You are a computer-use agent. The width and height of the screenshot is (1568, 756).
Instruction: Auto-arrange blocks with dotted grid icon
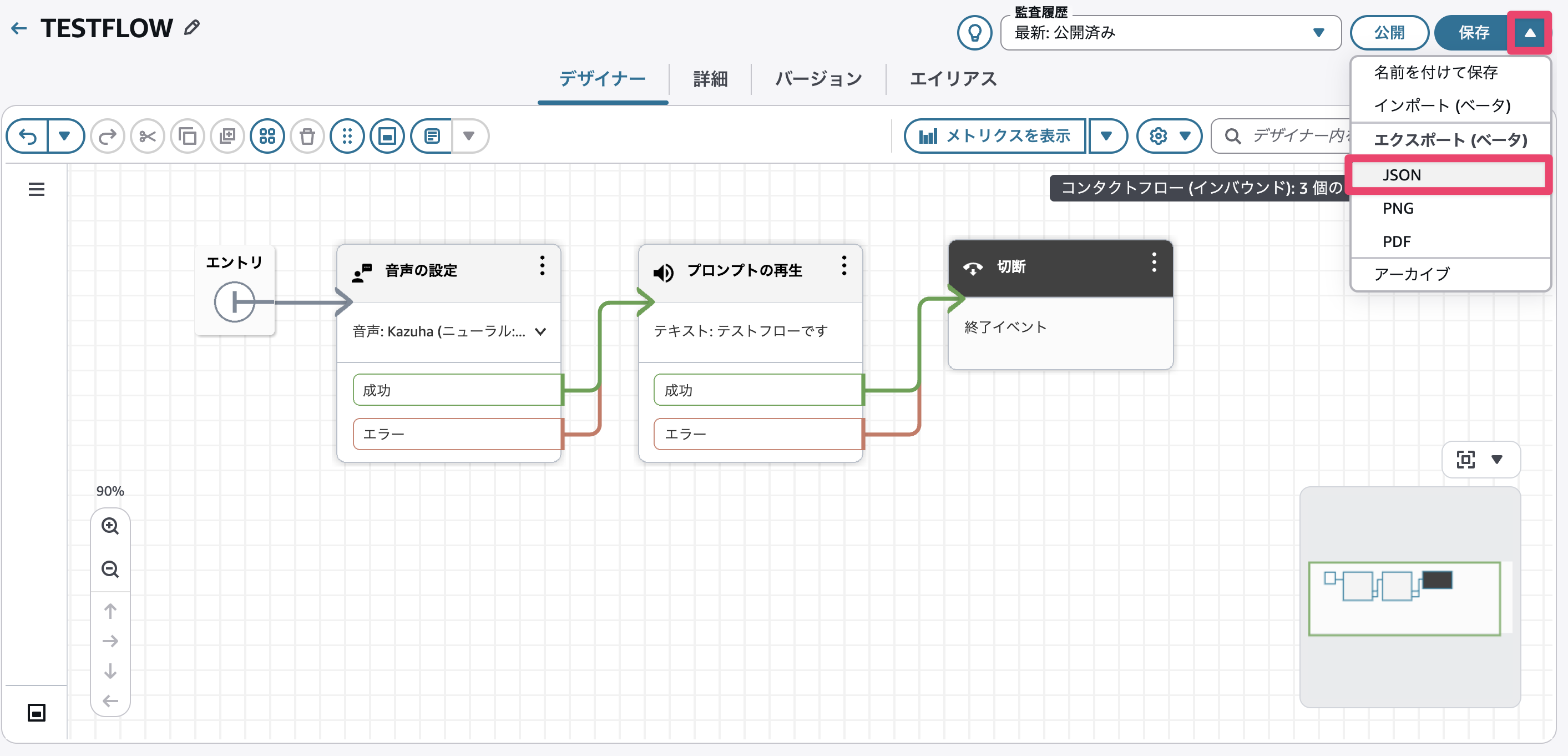click(x=347, y=136)
